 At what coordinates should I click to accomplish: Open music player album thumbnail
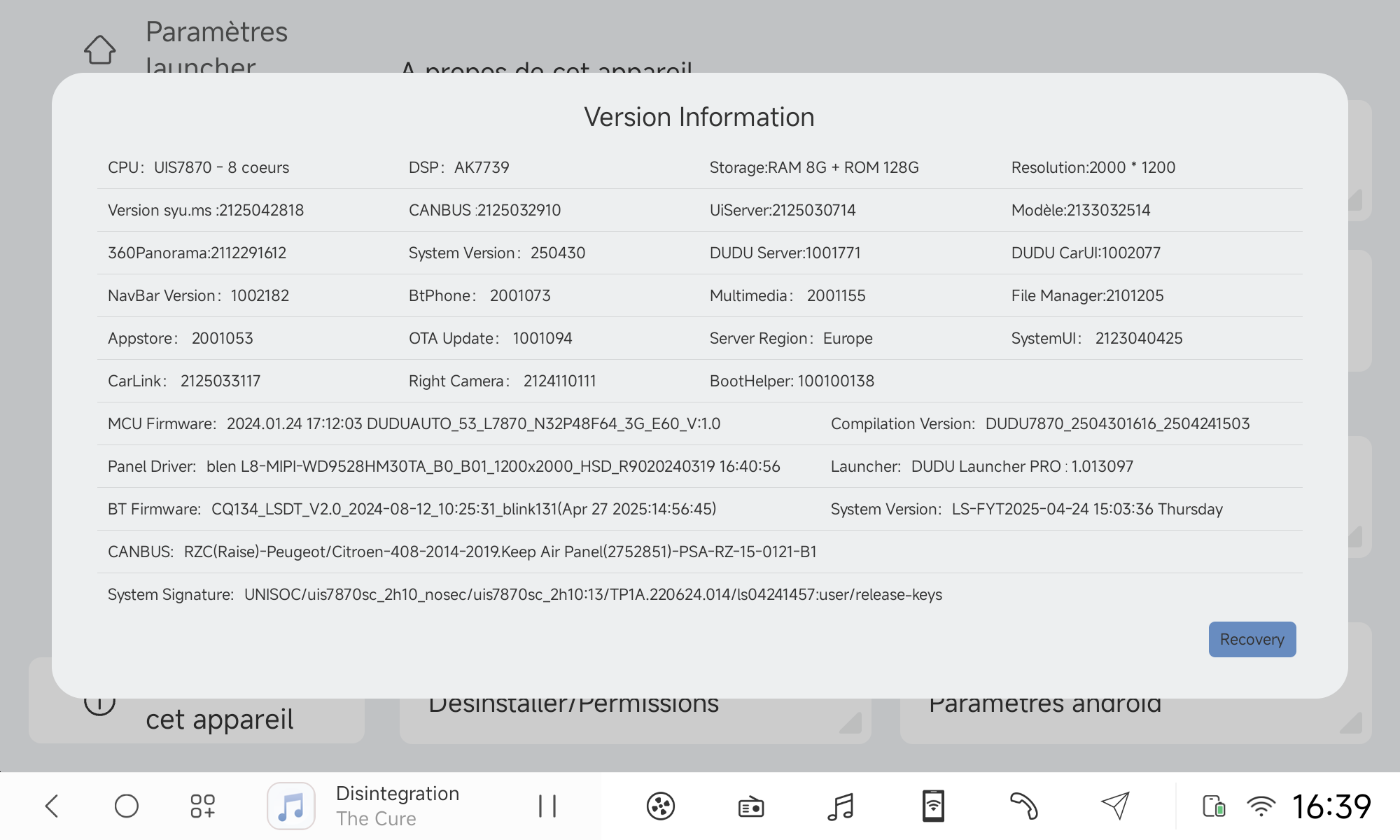(x=291, y=806)
